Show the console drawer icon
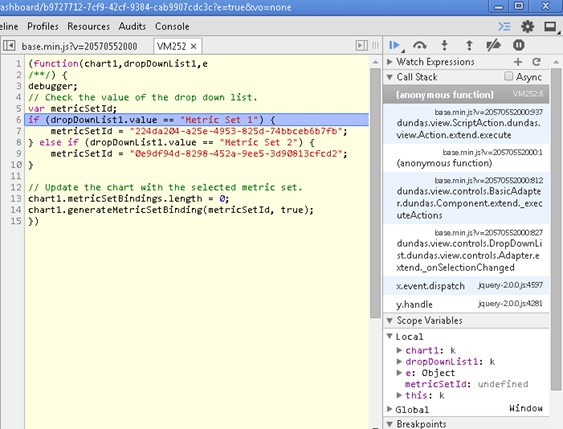 tap(504, 26)
